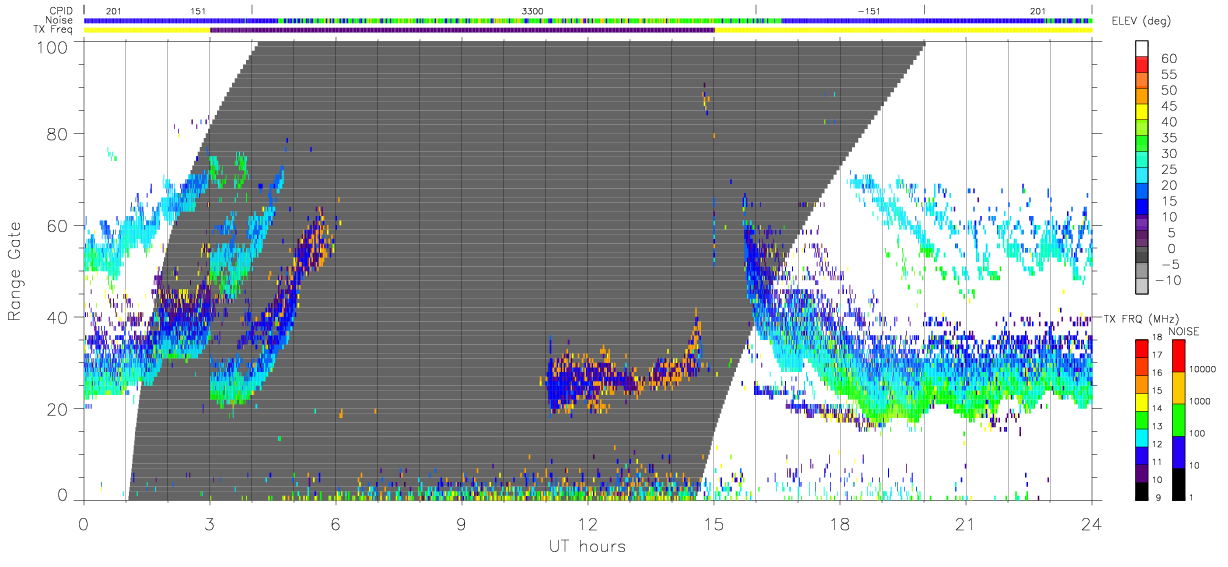This screenshot has width=1228, height=567.
Task: Click the 'Range Gate' y-axis title
Action: click(16, 272)
